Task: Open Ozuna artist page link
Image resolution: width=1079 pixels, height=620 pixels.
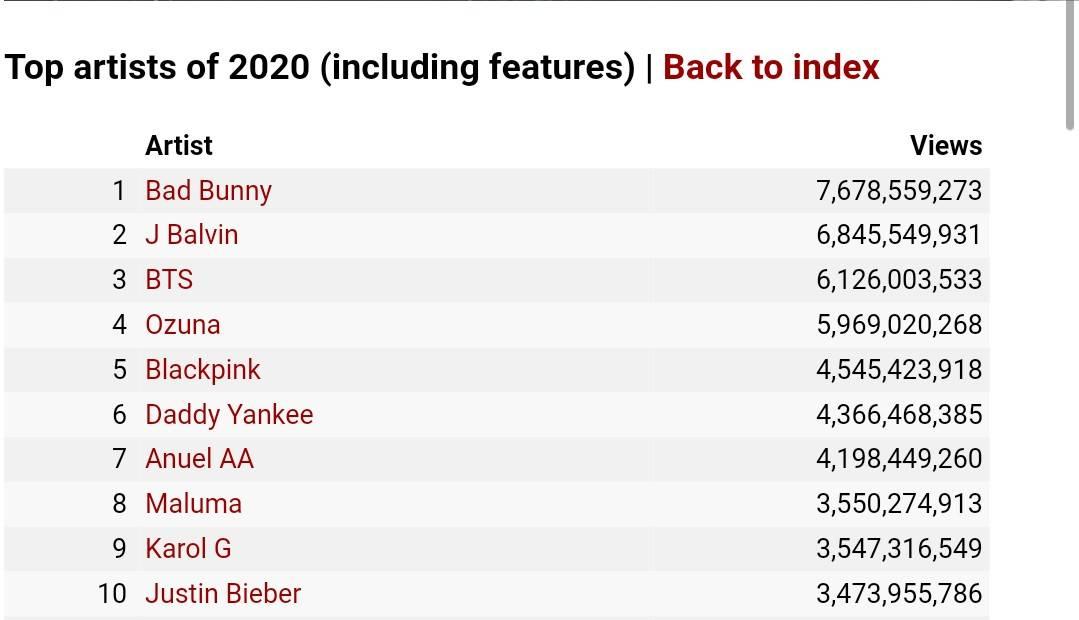Action: 182,325
